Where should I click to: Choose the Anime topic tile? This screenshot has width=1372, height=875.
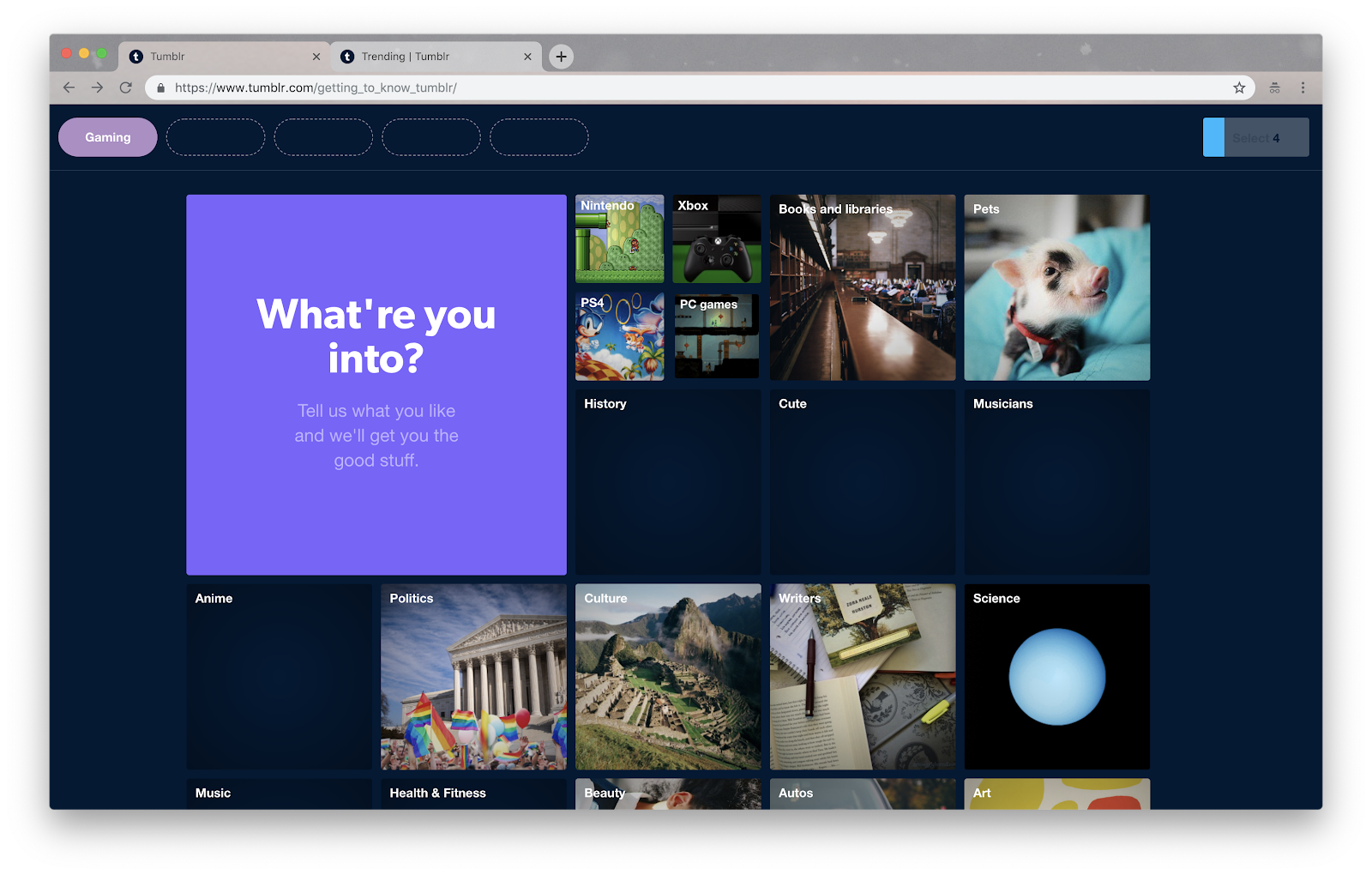pos(280,677)
